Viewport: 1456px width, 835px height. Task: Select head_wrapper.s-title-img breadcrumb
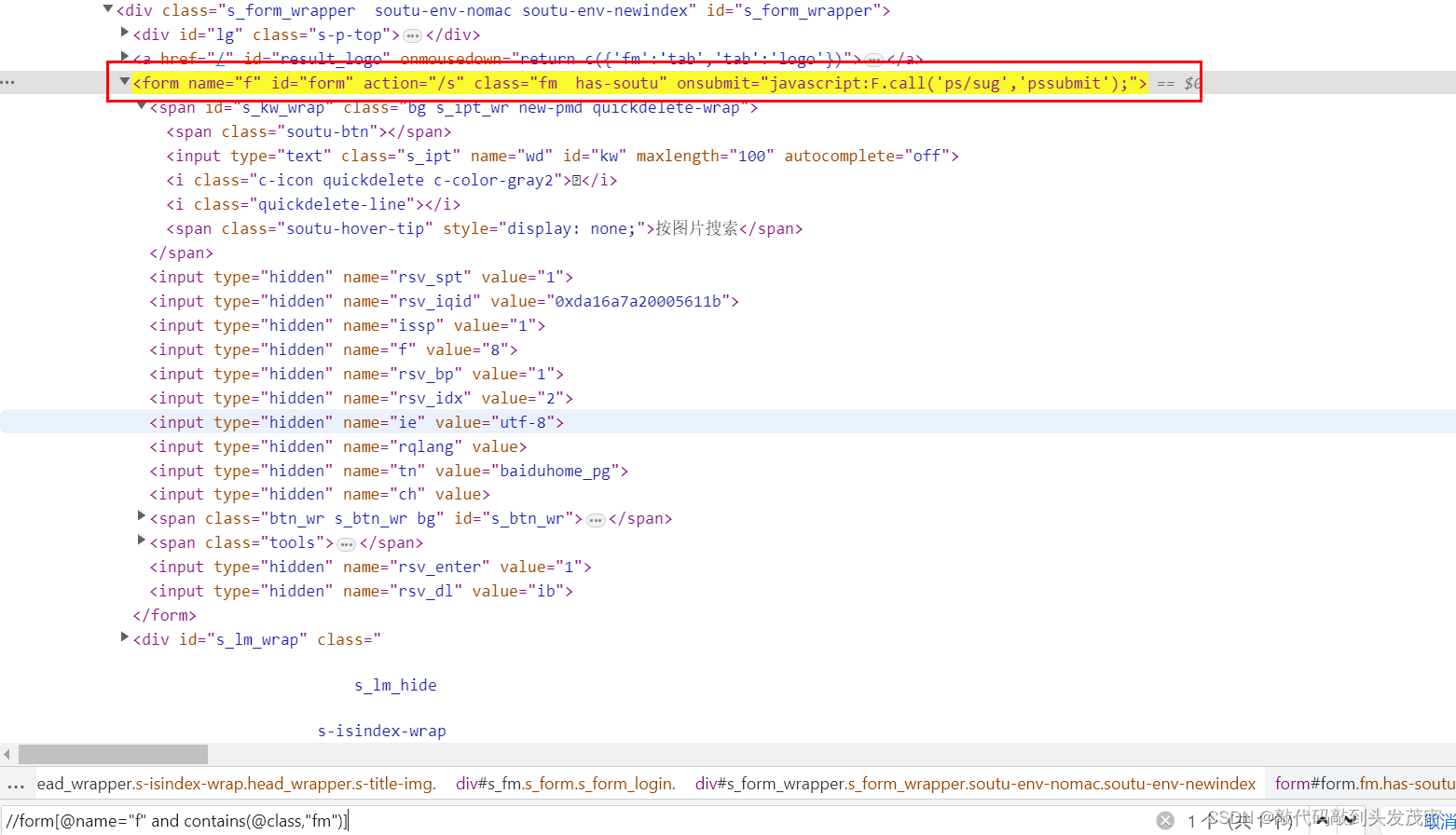pyautogui.click(x=237, y=784)
